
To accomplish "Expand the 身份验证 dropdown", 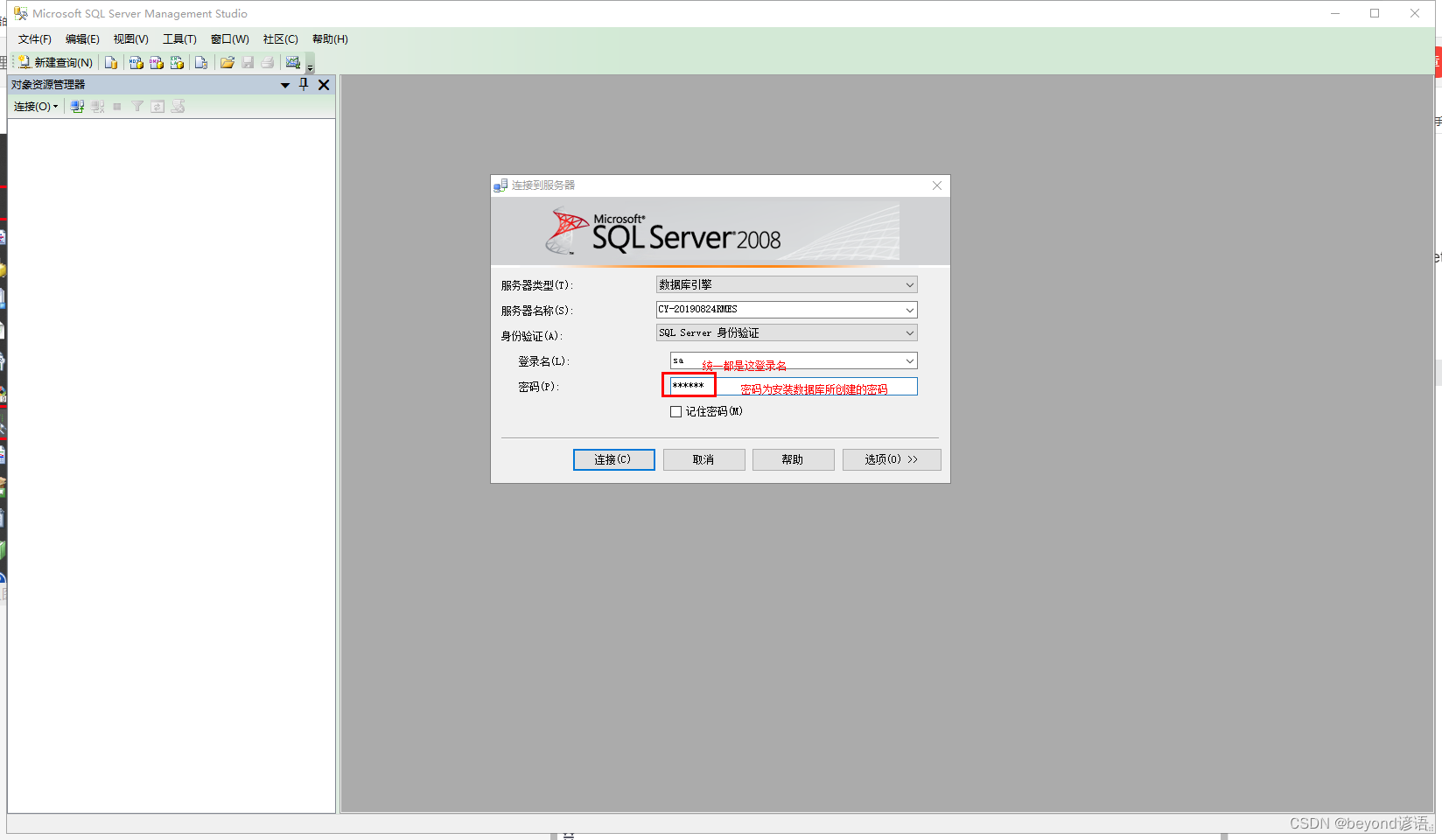I will (909, 332).
